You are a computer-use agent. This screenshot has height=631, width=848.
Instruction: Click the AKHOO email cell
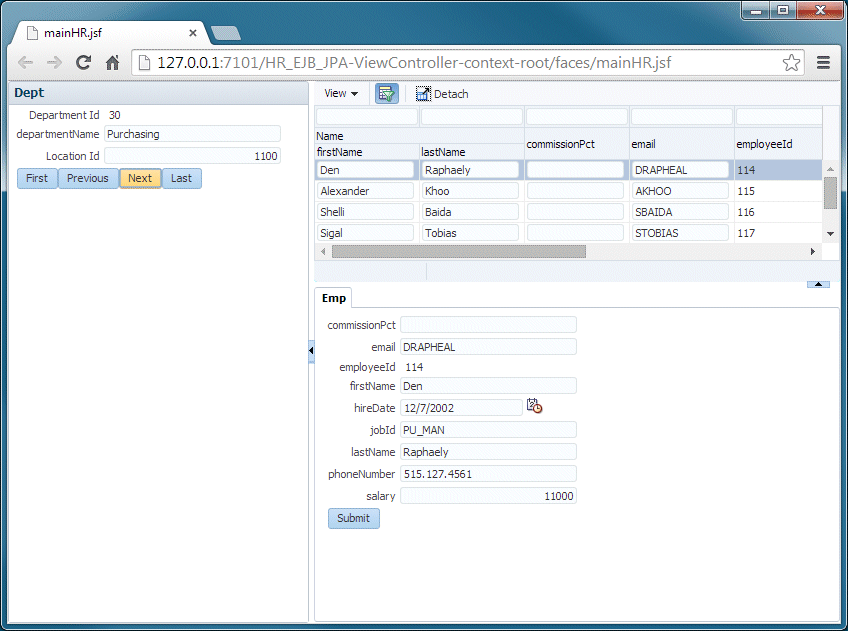coord(680,191)
